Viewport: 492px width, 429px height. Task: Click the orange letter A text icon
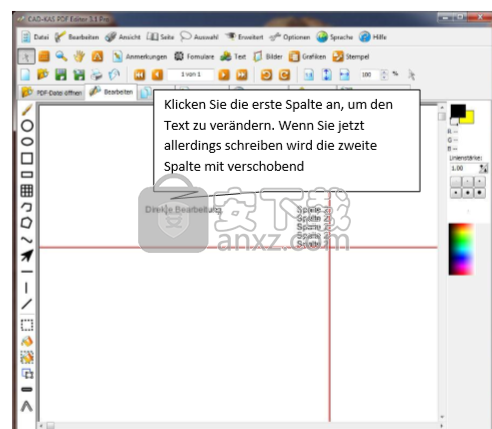[x=97, y=56]
